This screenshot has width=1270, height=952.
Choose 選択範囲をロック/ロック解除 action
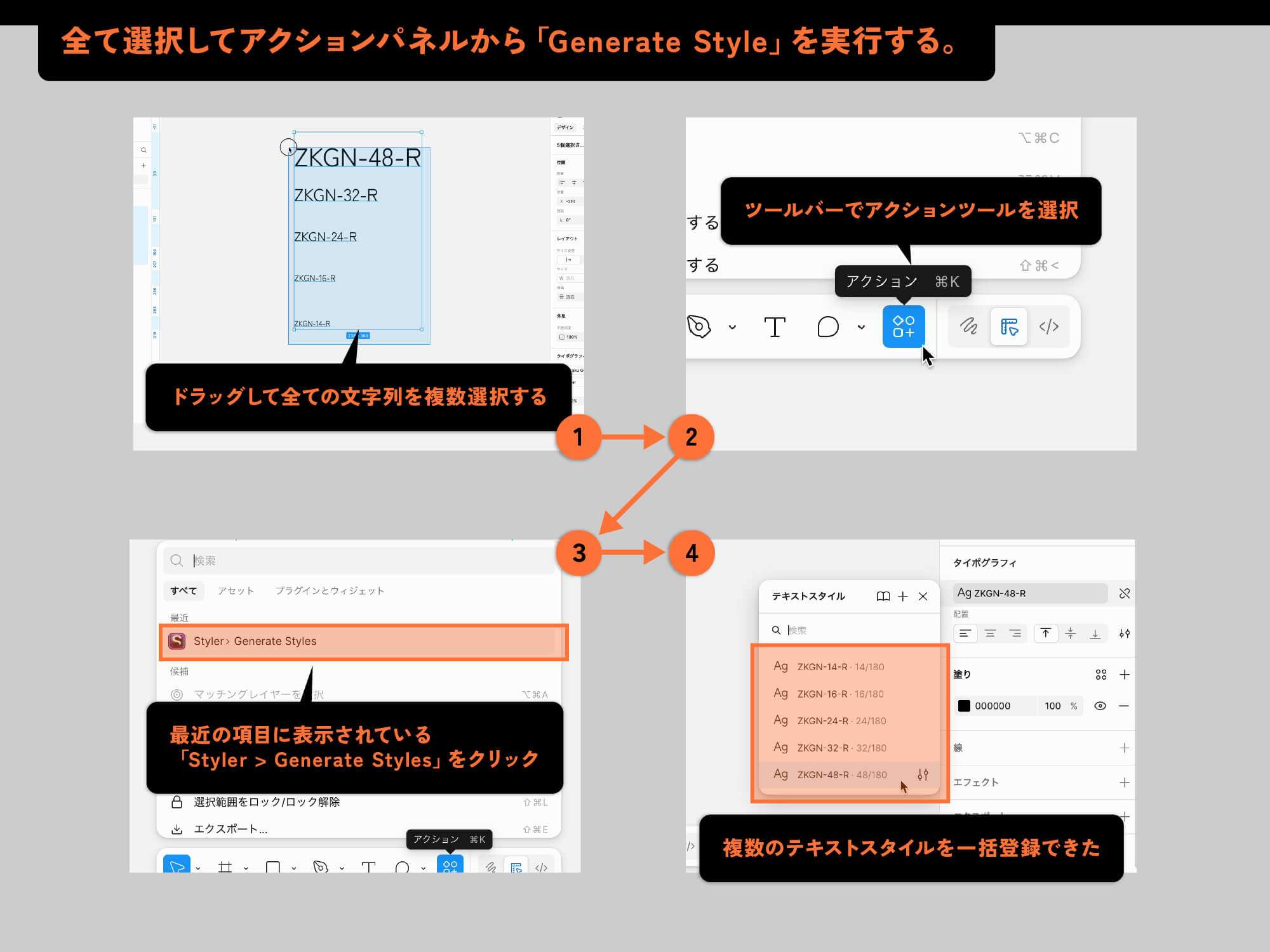click(359, 802)
